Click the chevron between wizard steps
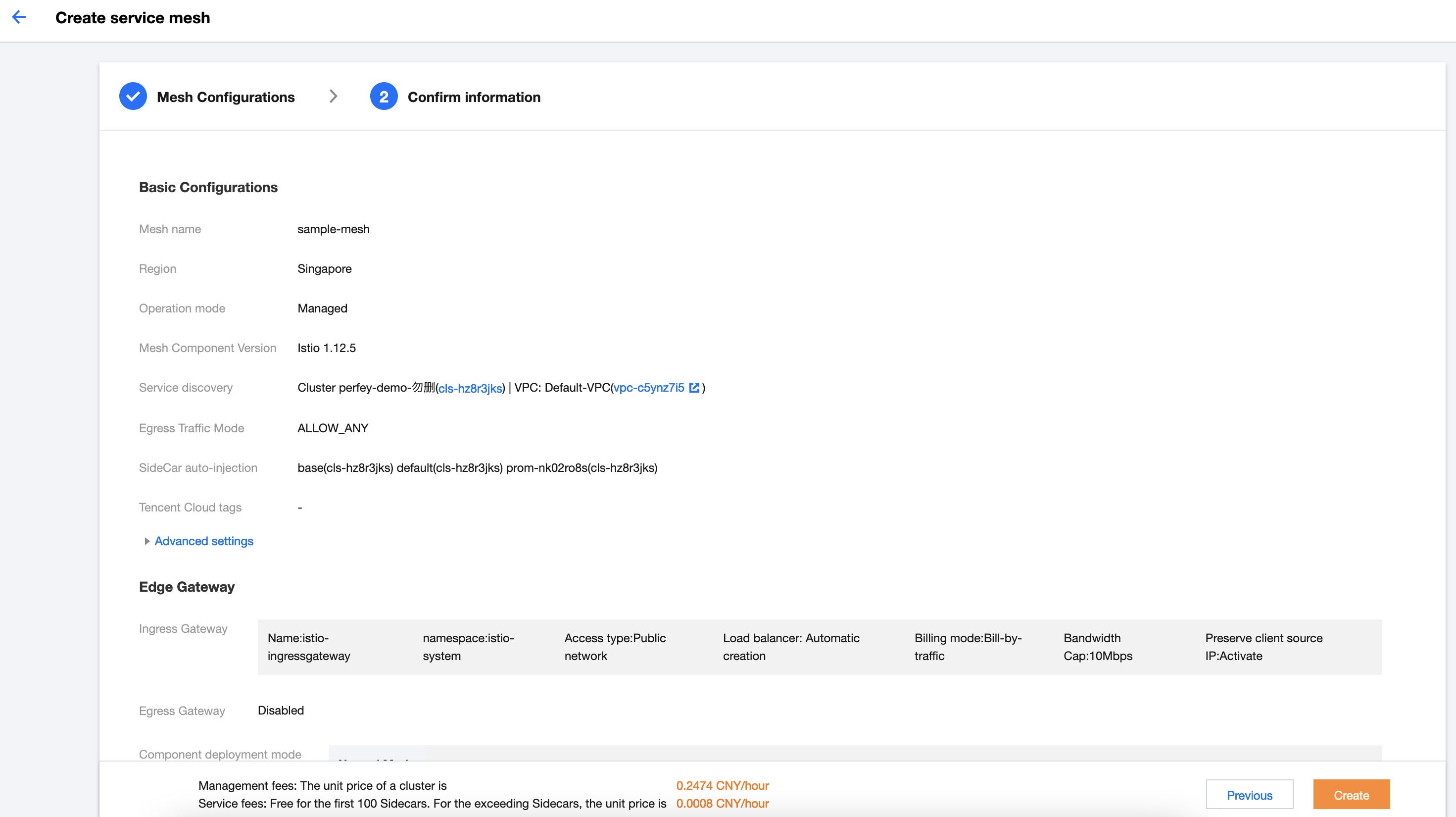Screen dimensions: 1456x817 pos(333,97)
